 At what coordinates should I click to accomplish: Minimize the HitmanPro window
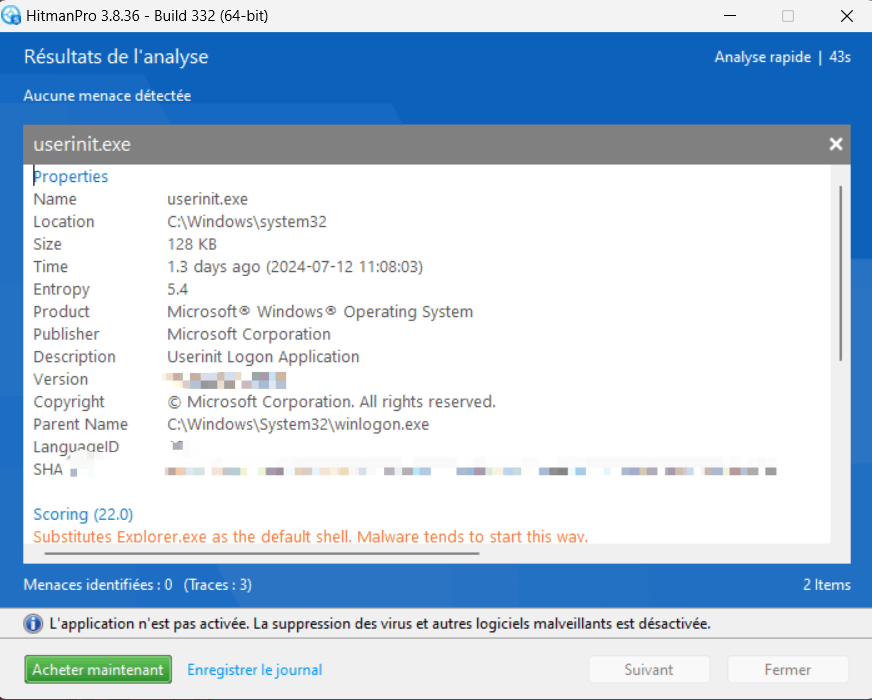coord(730,16)
